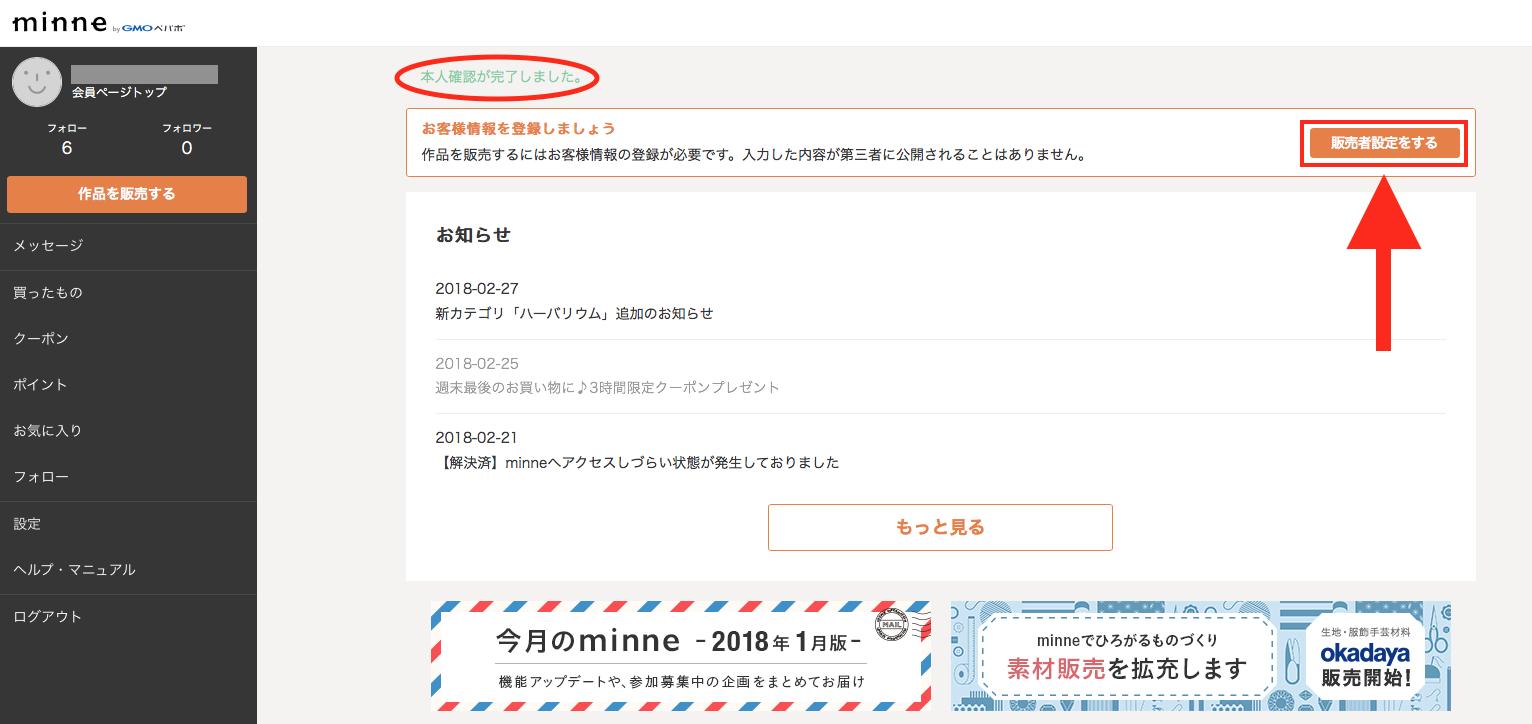The height and width of the screenshot is (724, 1532).
Task: Click the smiley profile avatar icon
Action: tap(37, 82)
